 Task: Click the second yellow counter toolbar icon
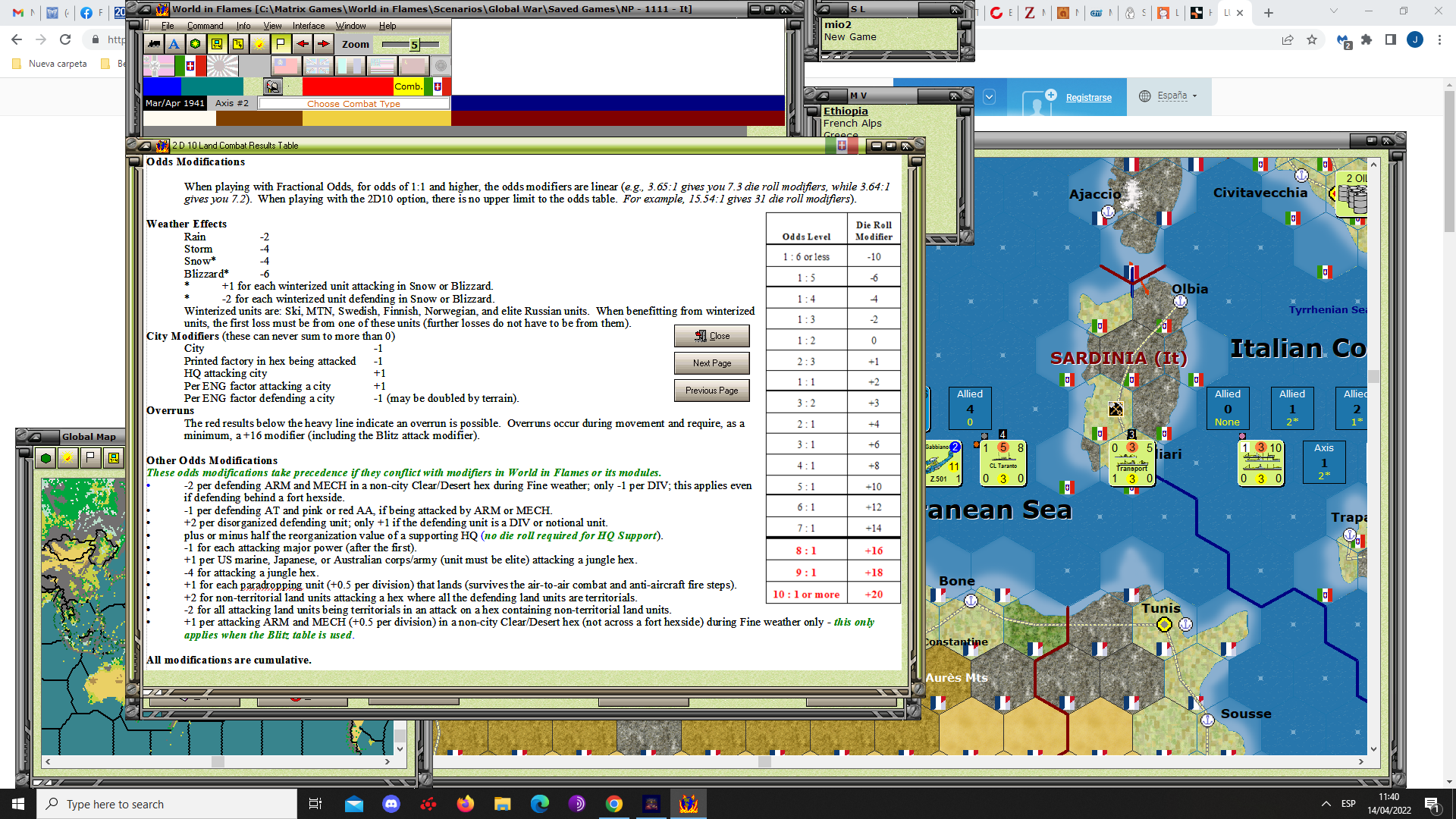point(238,44)
